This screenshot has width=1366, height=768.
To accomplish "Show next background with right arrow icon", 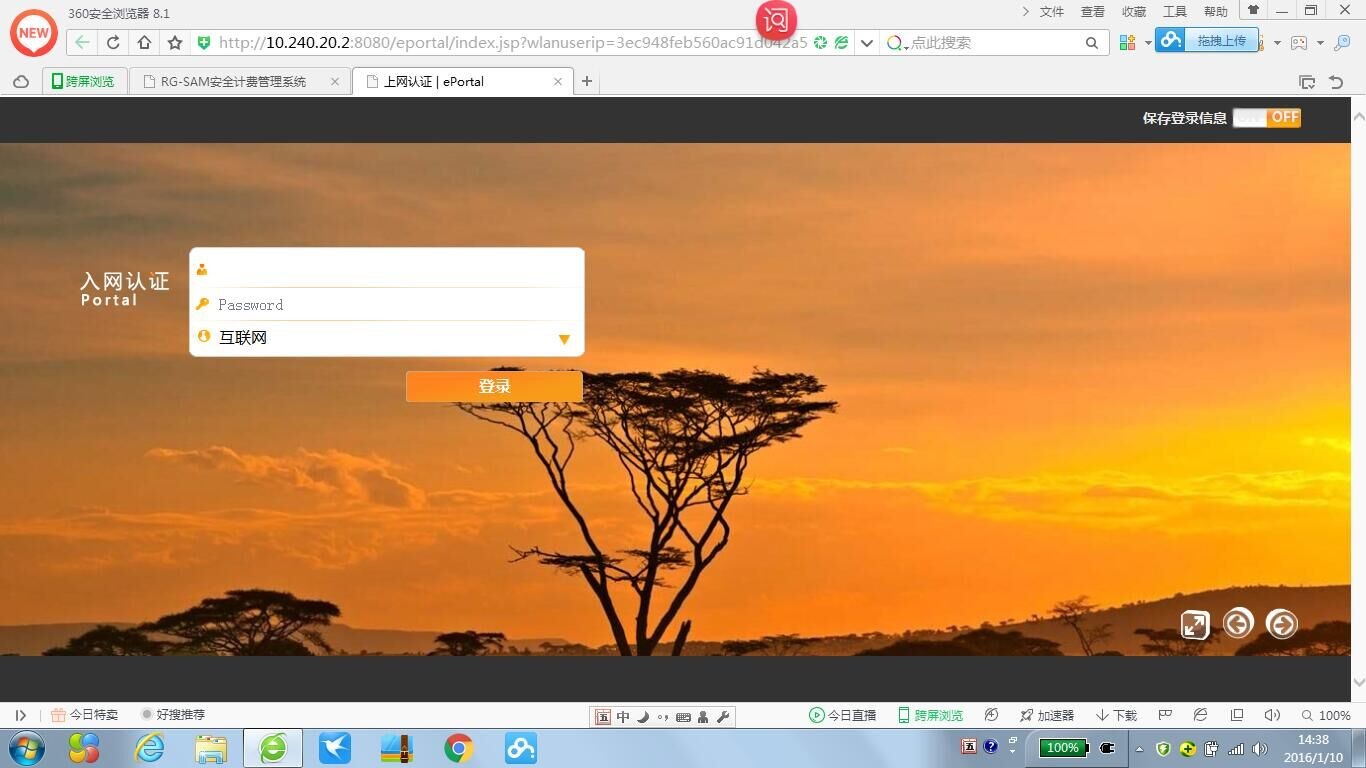I will coord(1281,624).
